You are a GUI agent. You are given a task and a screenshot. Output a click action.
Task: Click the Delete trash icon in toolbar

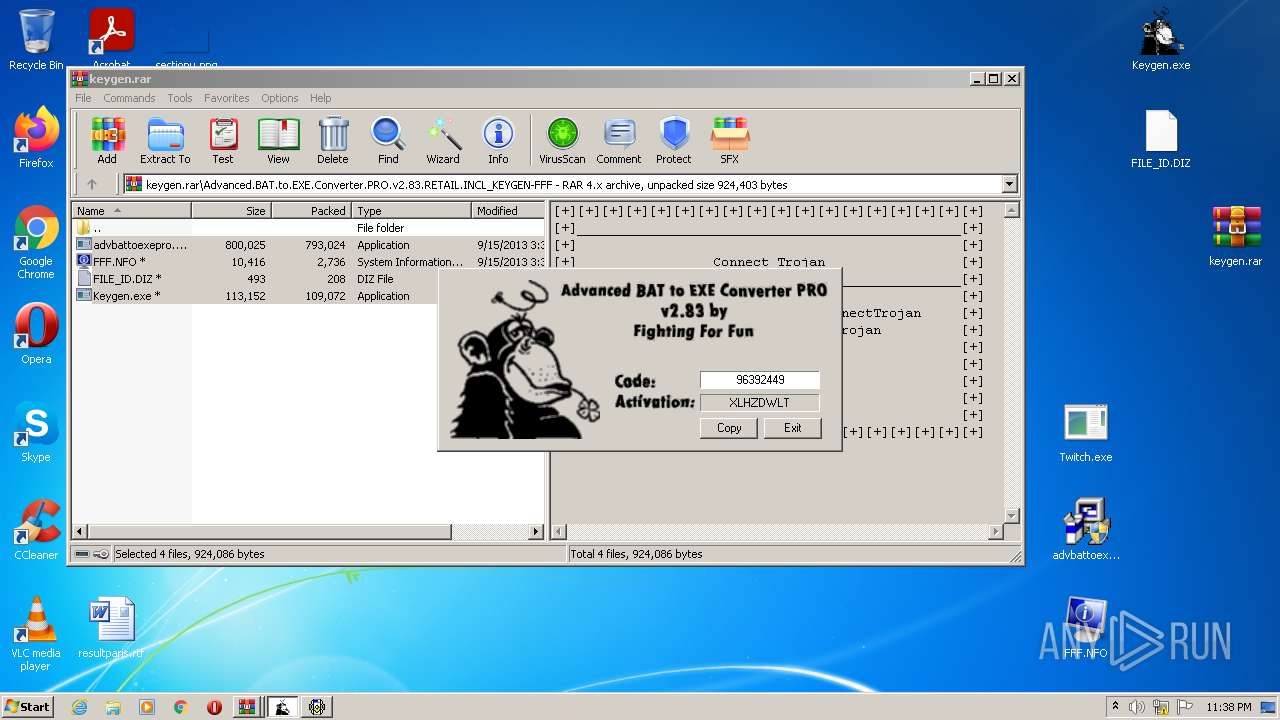coord(333,140)
